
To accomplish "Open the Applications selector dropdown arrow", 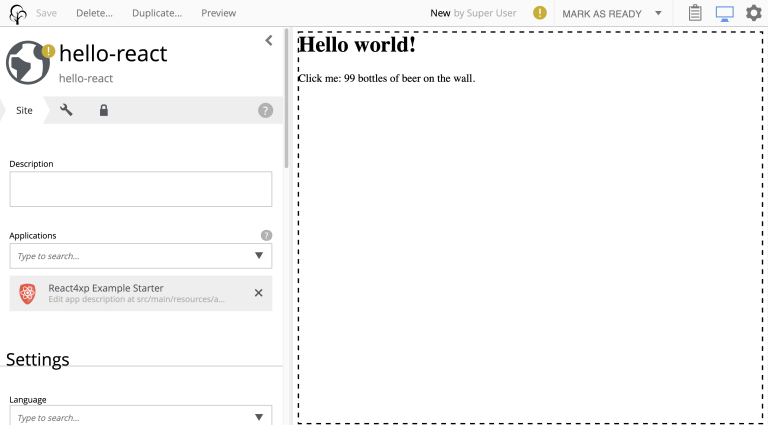I will pyautogui.click(x=259, y=256).
